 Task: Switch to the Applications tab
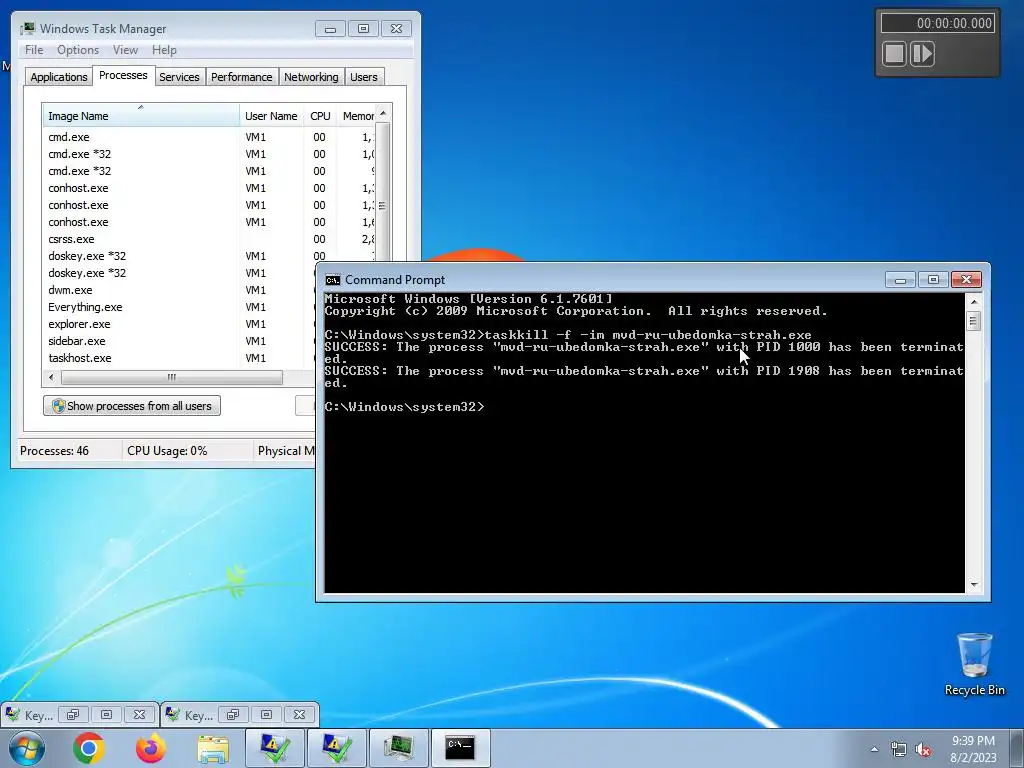(x=59, y=77)
